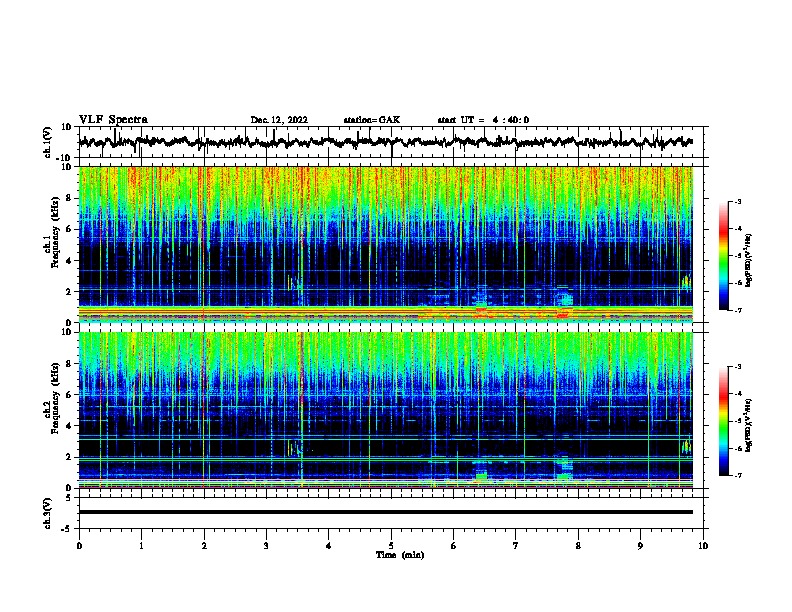Click the "-7" tick on ch.1 colorbar
The height and width of the screenshot is (612, 792).
737,310
